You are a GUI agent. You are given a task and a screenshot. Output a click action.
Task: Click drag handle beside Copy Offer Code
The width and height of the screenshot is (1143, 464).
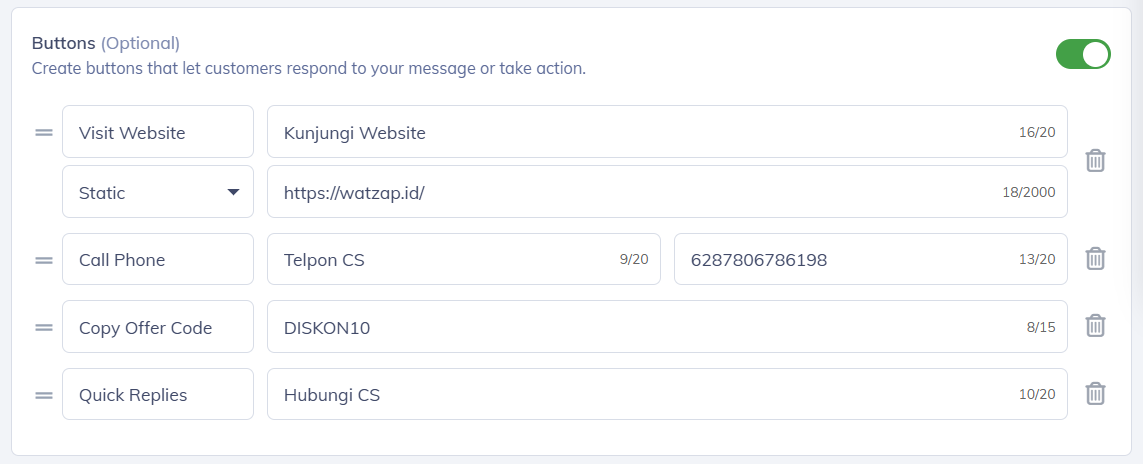point(44,327)
